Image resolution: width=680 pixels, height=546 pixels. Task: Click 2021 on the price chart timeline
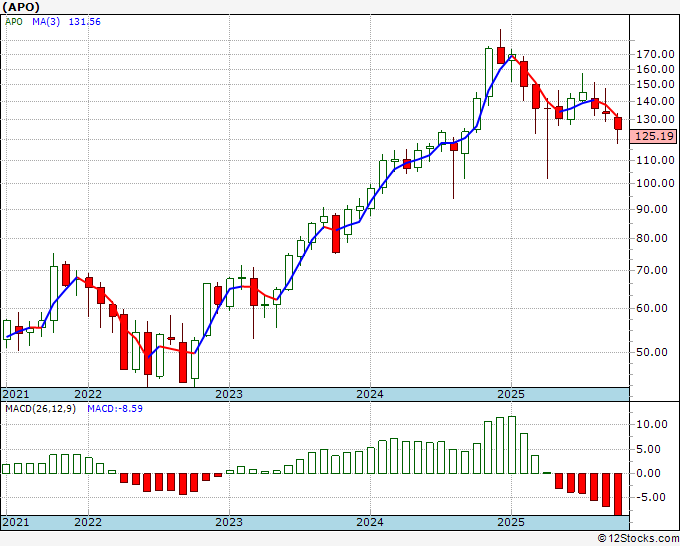(16, 394)
